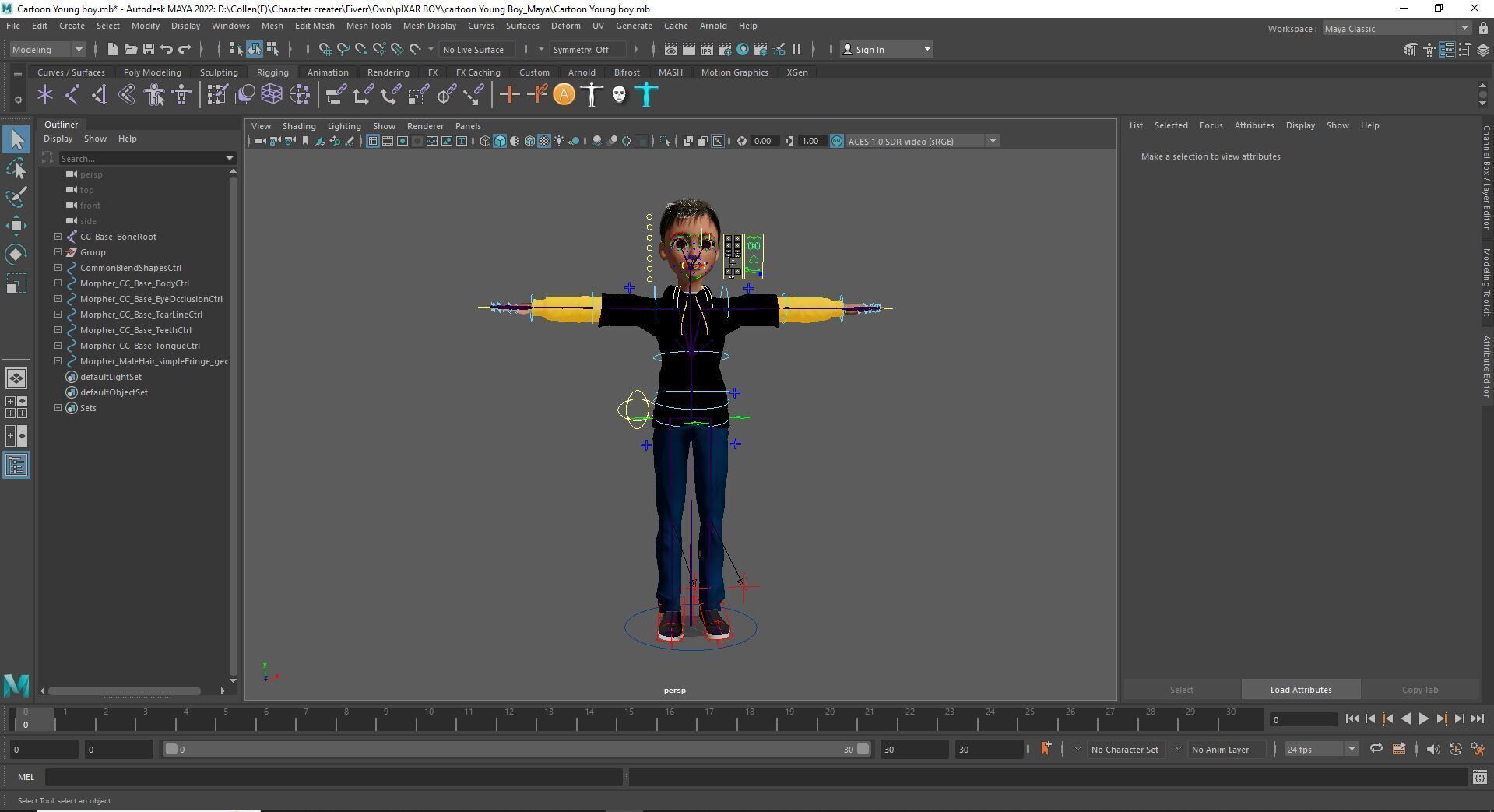This screenshot has height=812, width=1494.
Task: Toggle the viewport grid display
Action: [373, 141]
